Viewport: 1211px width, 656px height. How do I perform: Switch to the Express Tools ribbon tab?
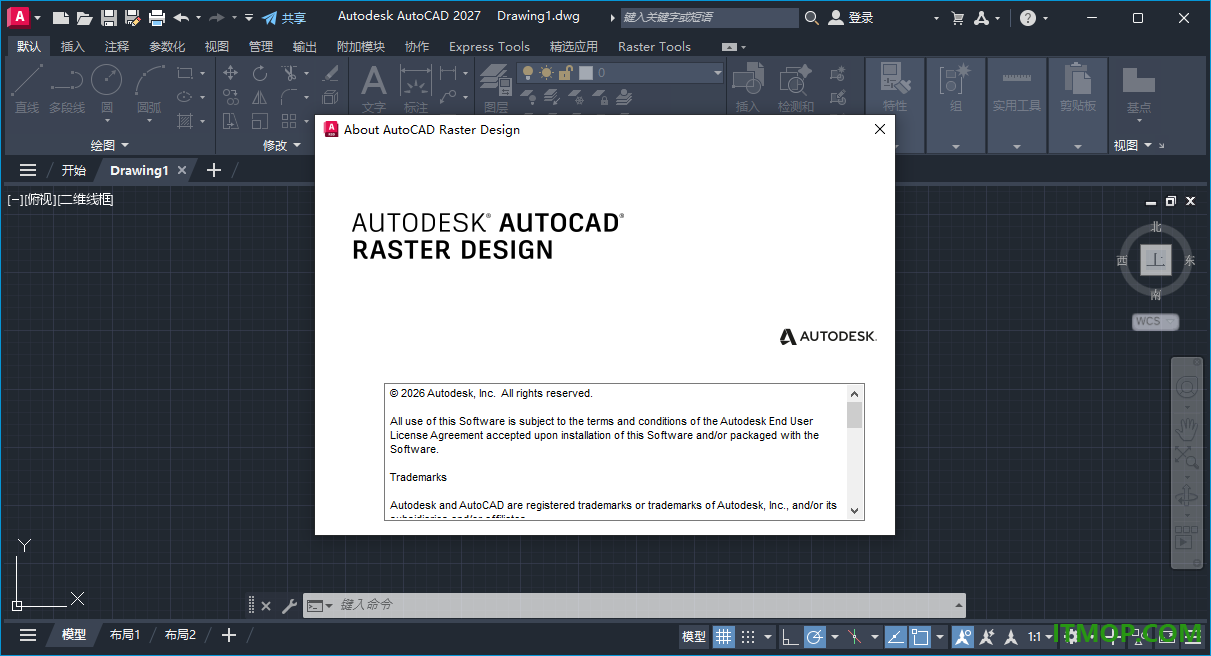coord(490,47)
